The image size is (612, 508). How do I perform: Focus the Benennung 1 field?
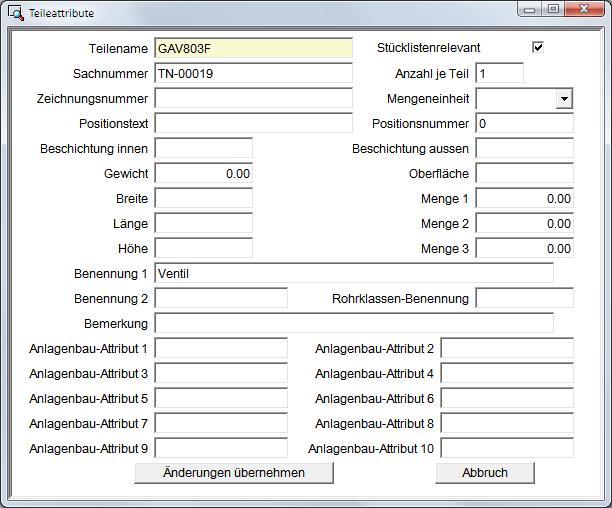click(x=353, y=273)
